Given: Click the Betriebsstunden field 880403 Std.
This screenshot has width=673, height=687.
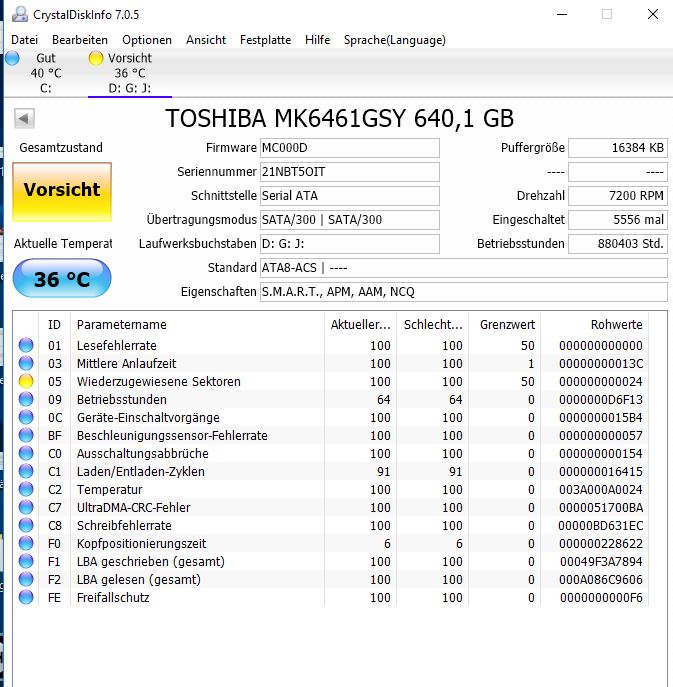Looking at the screenshot, I should click(x=618, y=244).
